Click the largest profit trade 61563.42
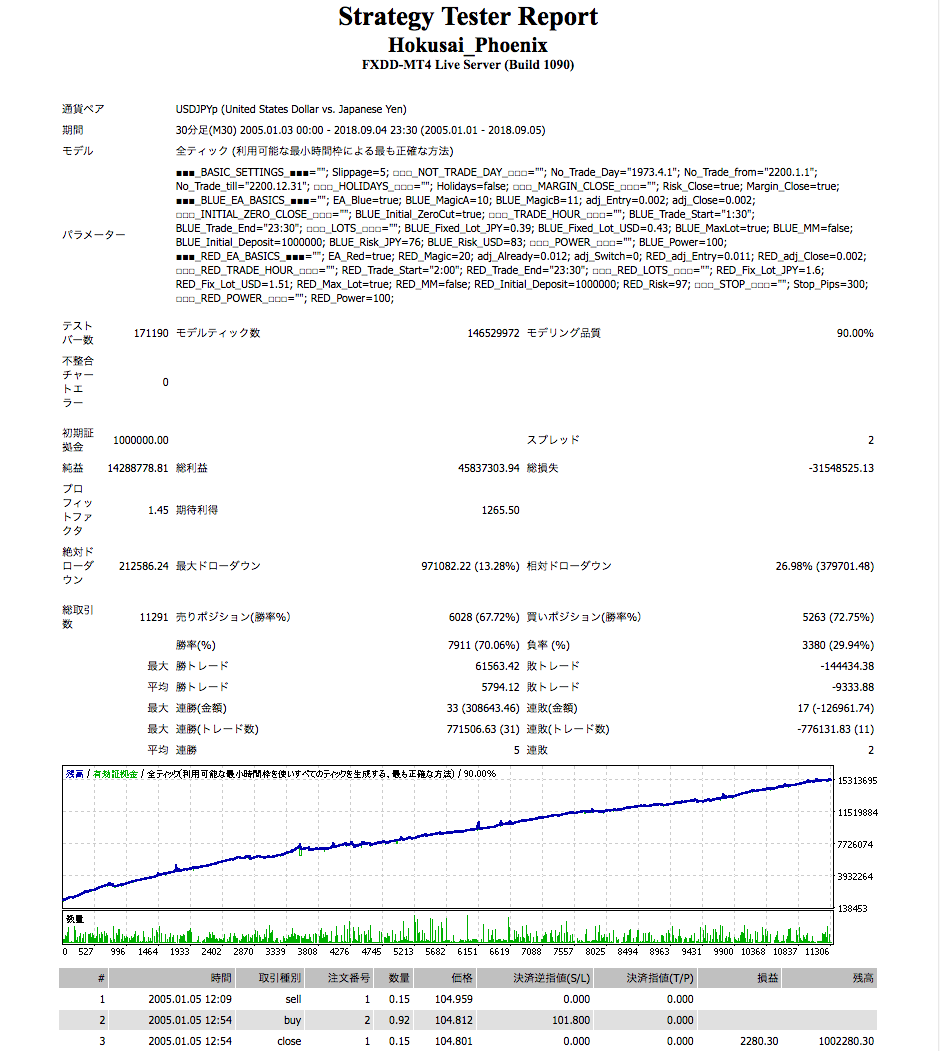This screenshot has height=1051, width=940. (497, 666)
